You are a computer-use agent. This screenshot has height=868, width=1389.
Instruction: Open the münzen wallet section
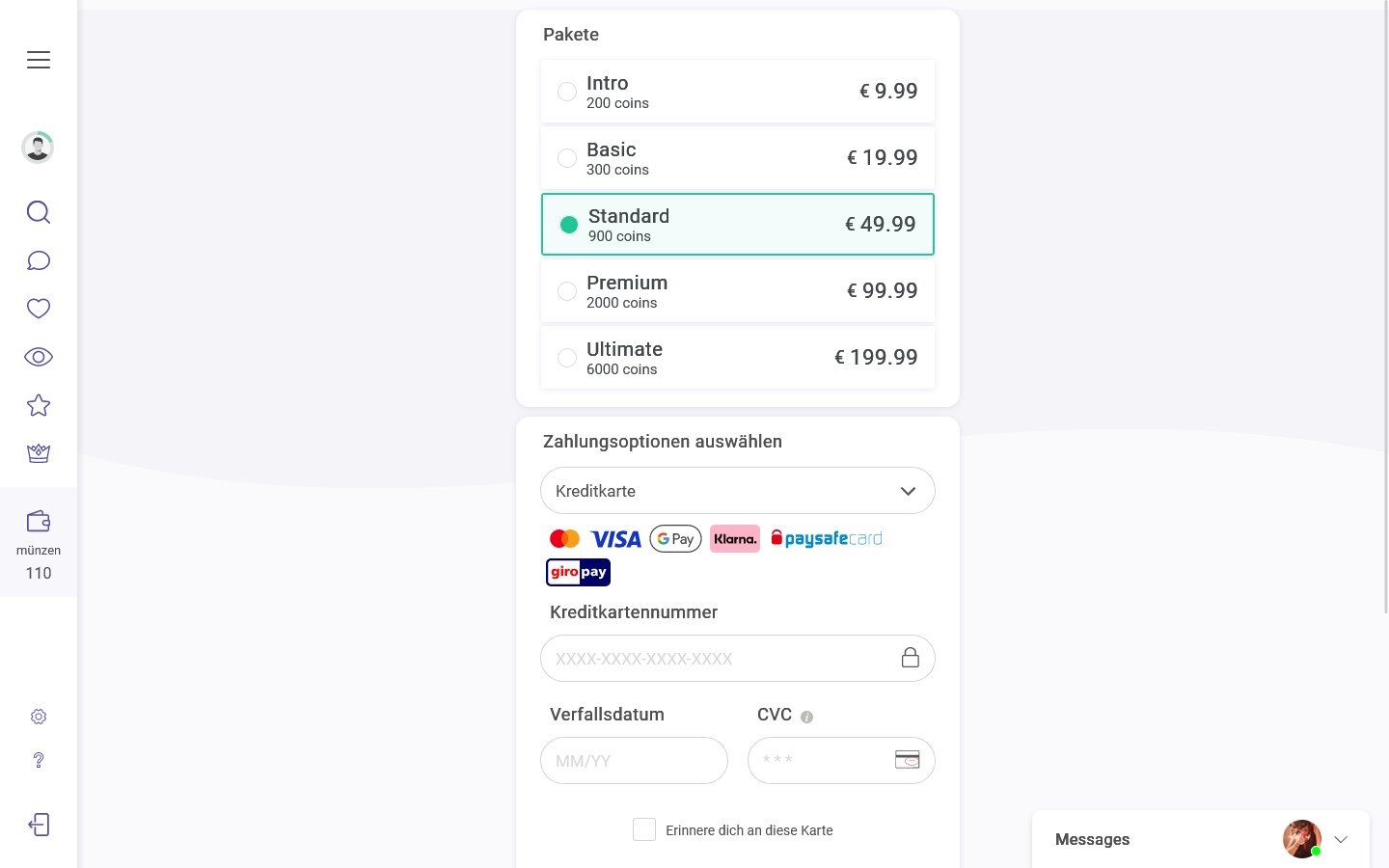[39, 542]
